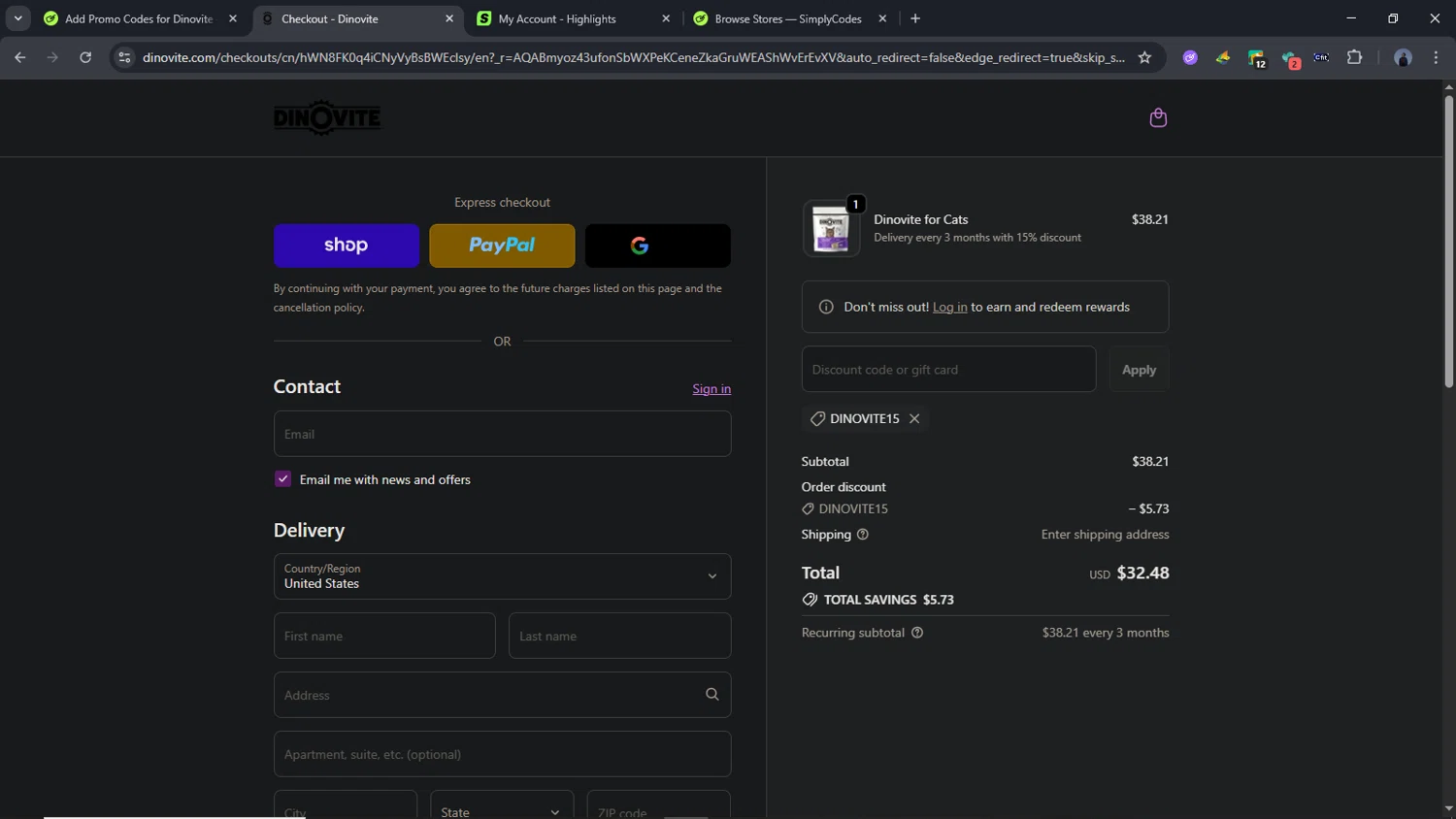Go back to the previous page
The height and width of the screenshot is (819, 1456).
(x=20, y=57)
